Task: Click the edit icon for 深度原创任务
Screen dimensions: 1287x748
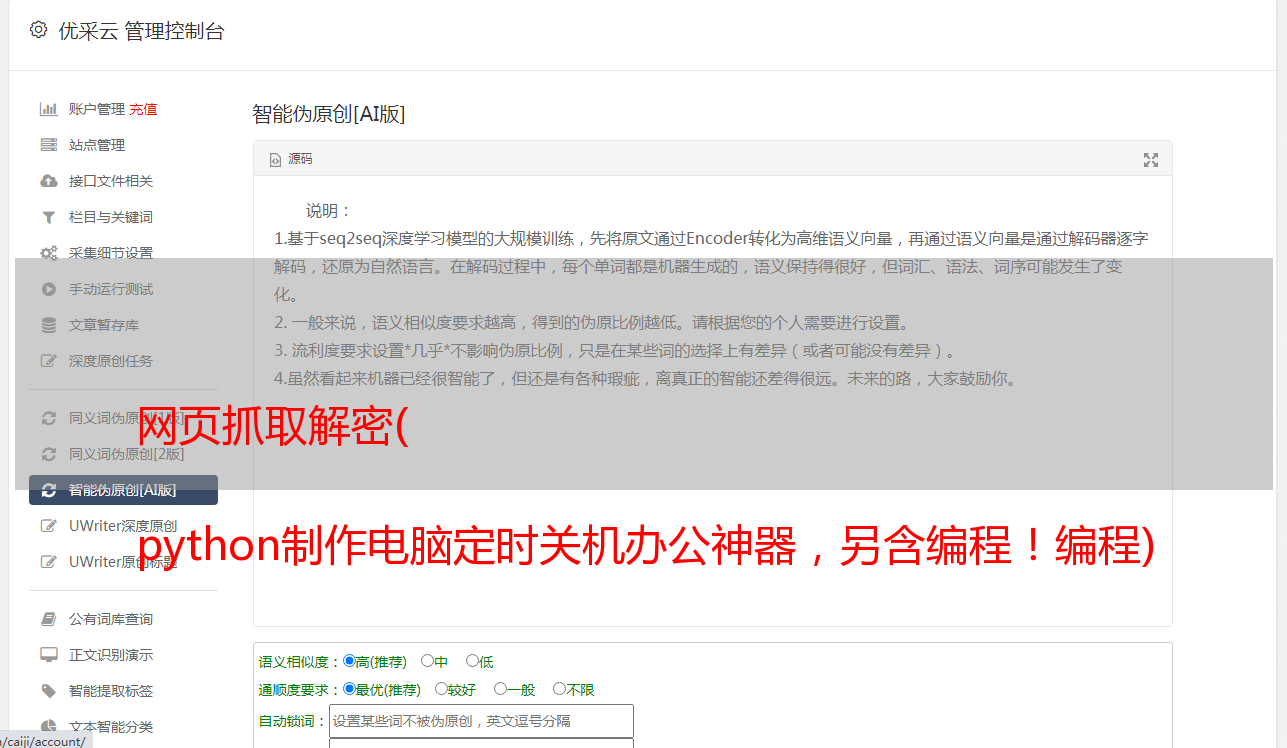Action: coord(48,361)
